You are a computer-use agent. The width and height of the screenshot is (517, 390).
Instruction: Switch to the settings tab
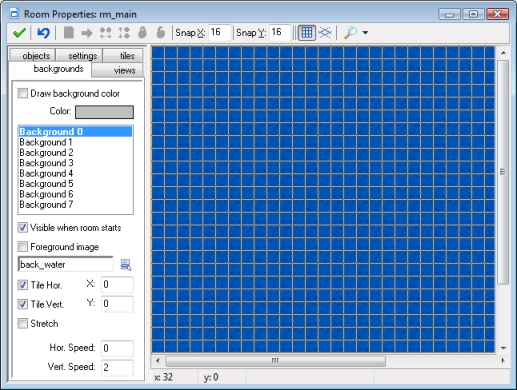pyautogui.click(x=79, y=55)
